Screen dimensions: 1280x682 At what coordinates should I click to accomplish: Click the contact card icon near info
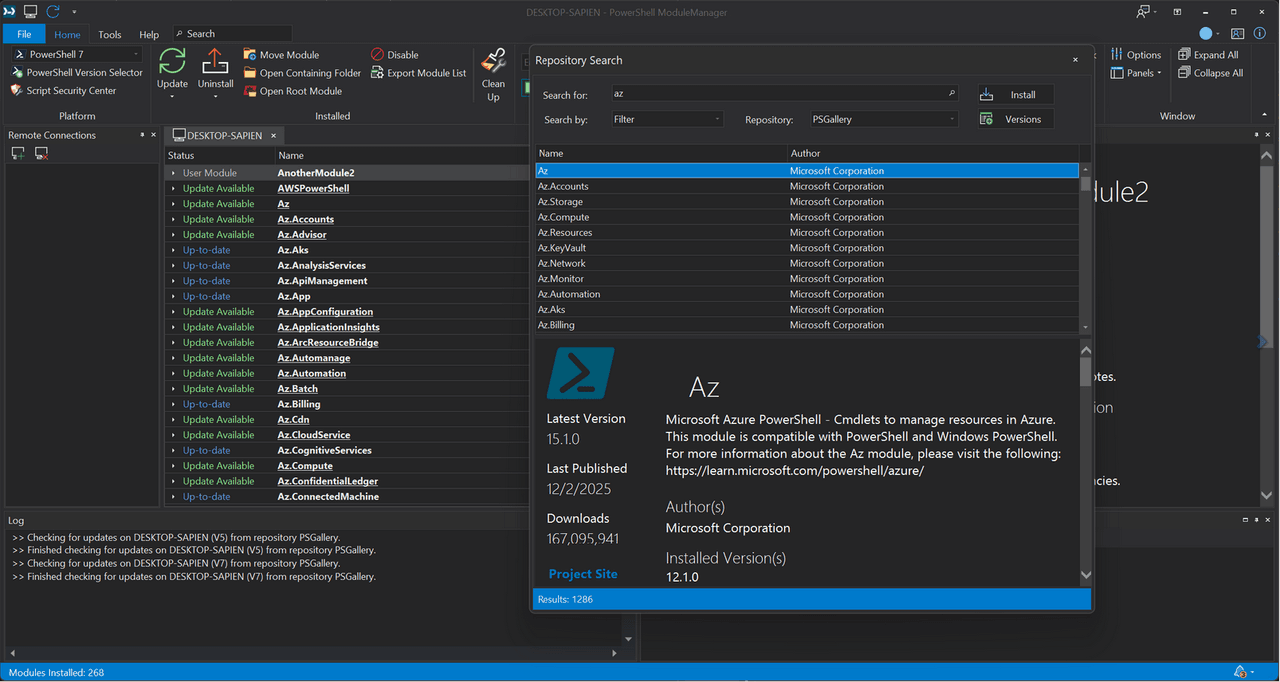coord(1237,34)
